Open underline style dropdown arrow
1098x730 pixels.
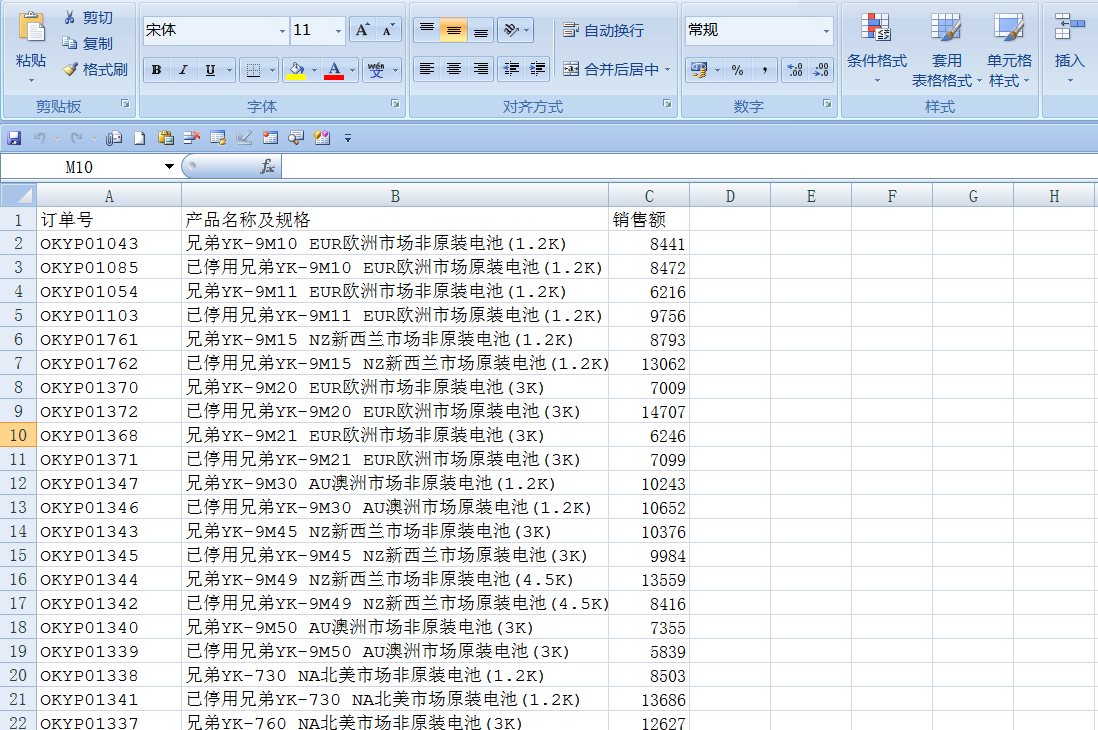tap(229, 70)
